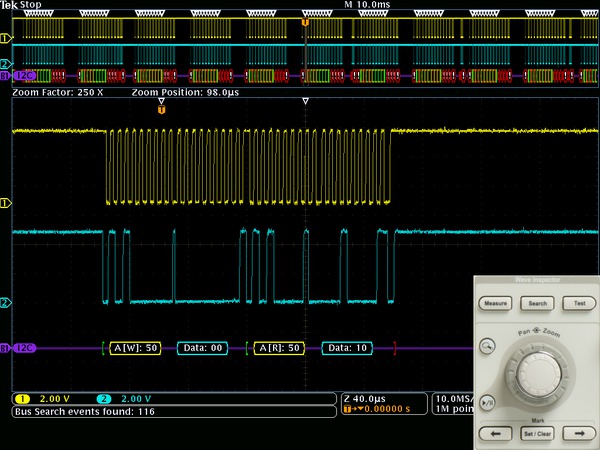Click the orange trigger T marker in zoom view
The height and width of the screenshot is (450, 600).
(161, 108)
